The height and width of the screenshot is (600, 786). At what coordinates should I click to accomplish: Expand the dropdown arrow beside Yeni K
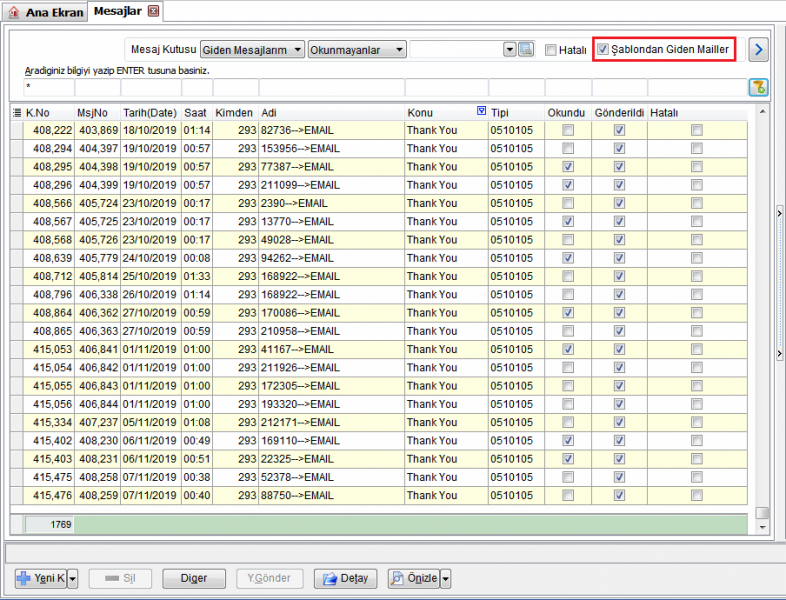tap(73, 578)
